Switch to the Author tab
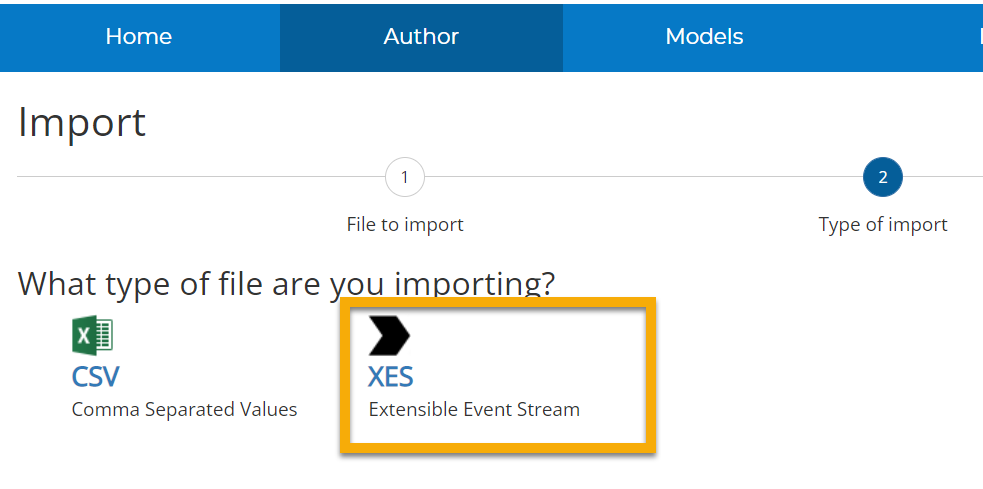 tap(421, 37)
